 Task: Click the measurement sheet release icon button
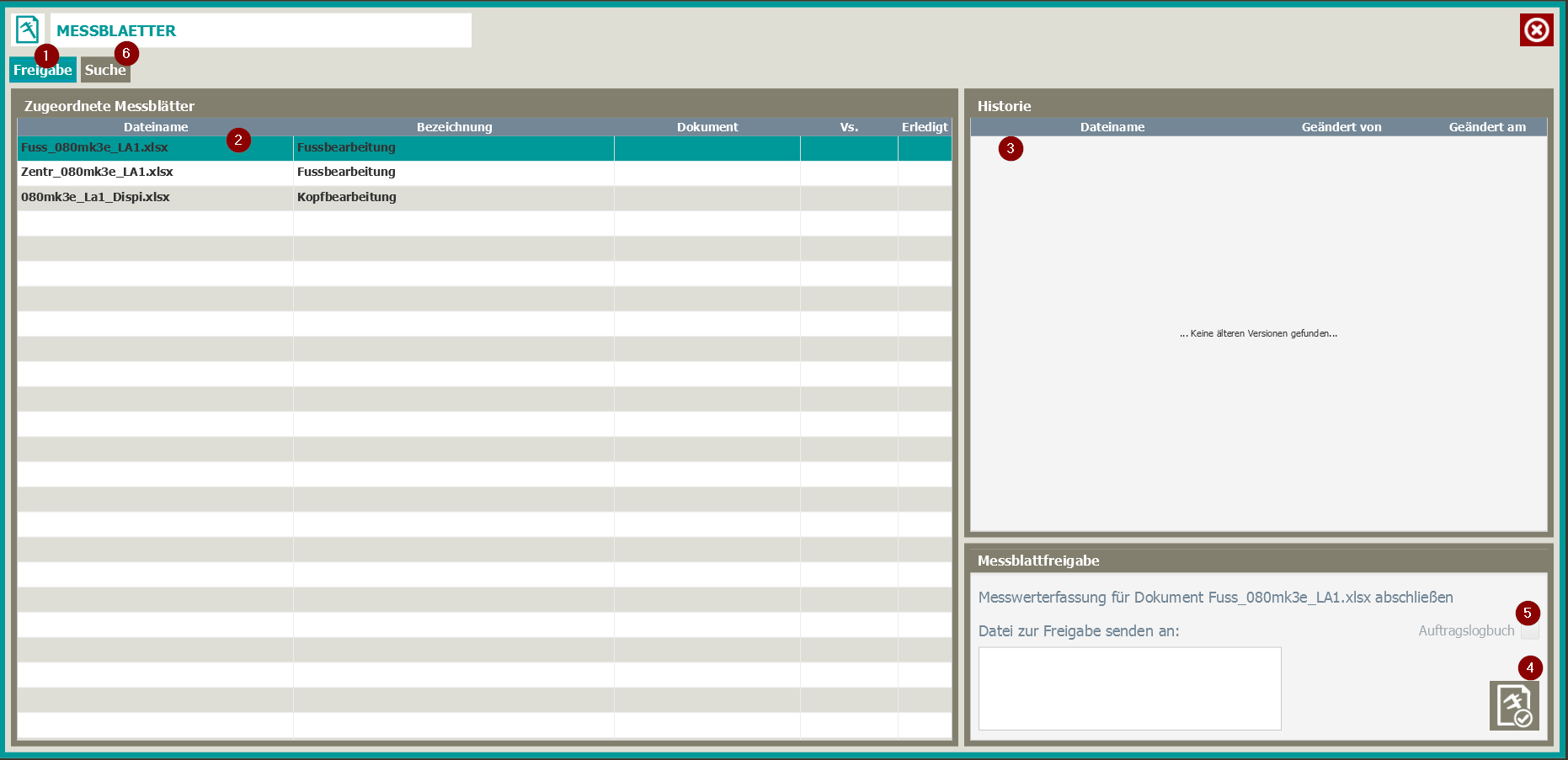click(x=1513, y=705)
